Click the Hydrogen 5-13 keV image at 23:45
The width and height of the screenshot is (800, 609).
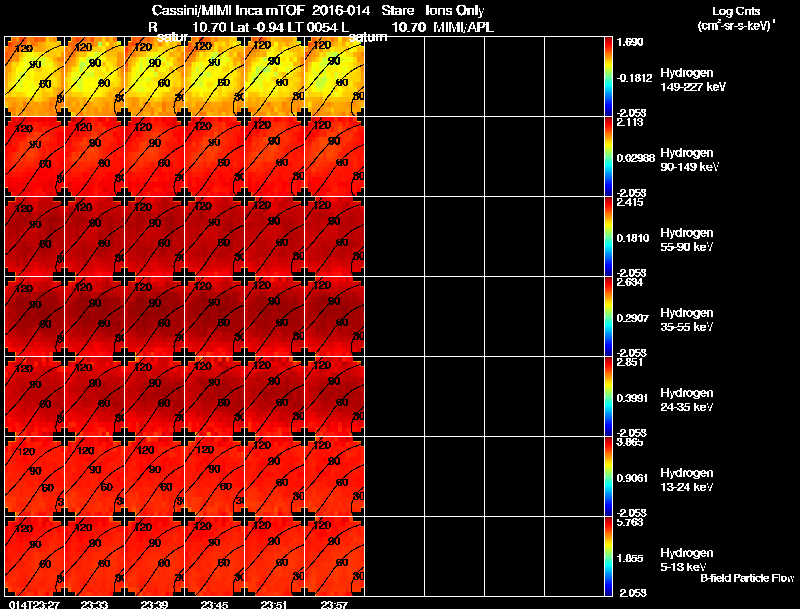[x=215, y=556]
